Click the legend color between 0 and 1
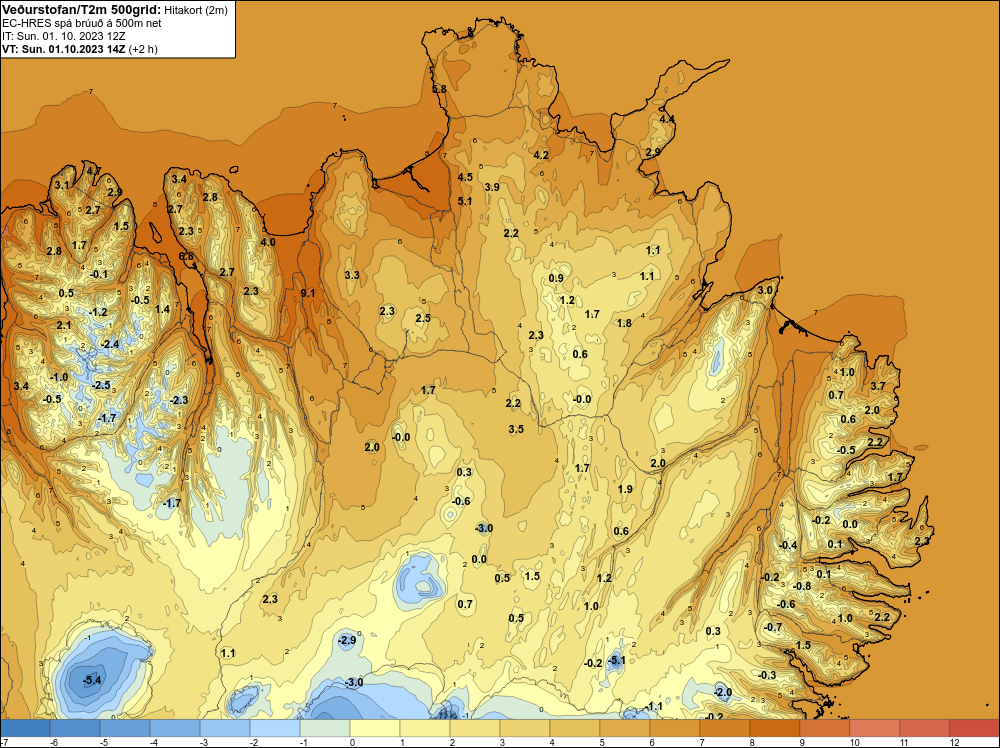The width and height of the screenshot is (1000, 748). pyautogui.click(x=375, y=728)
